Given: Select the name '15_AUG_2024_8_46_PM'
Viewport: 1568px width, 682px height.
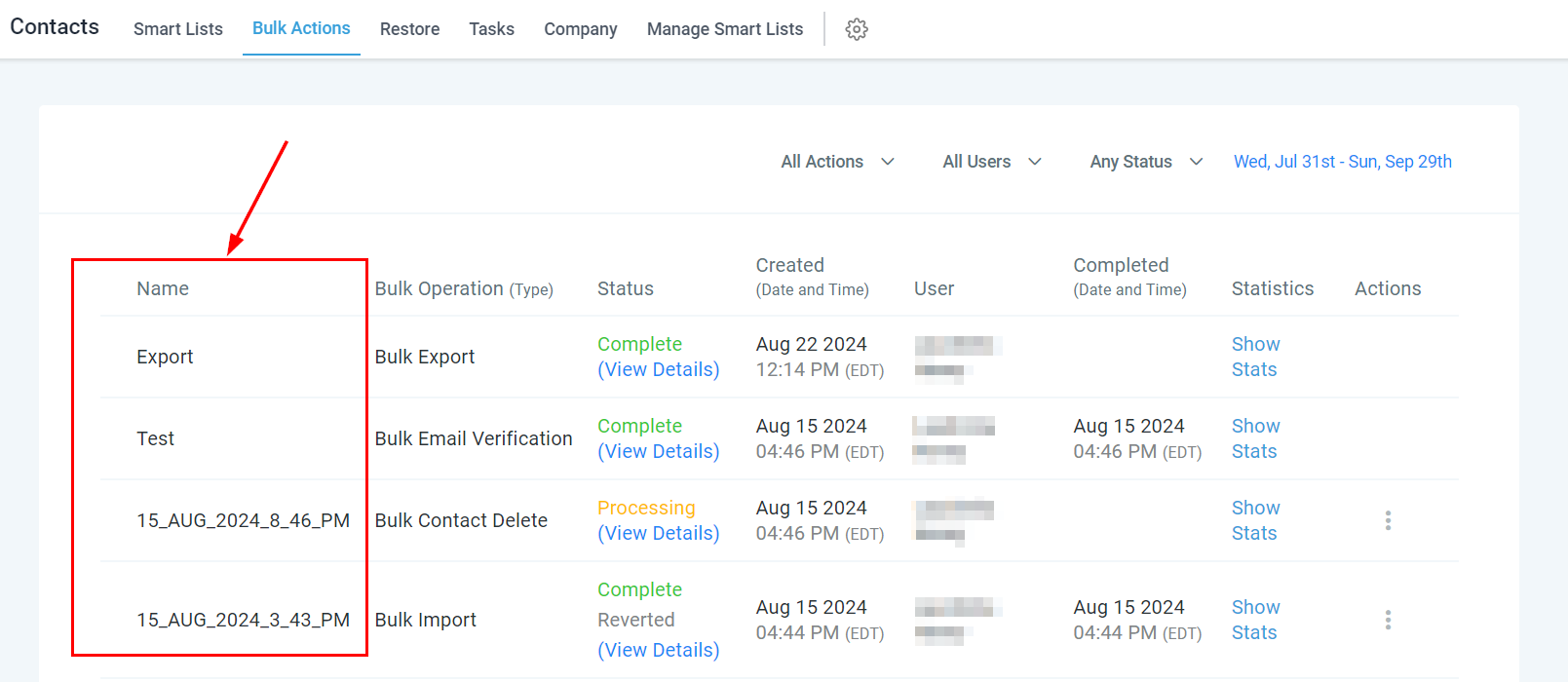Looking at the screenshot, I should pos(243,520).
